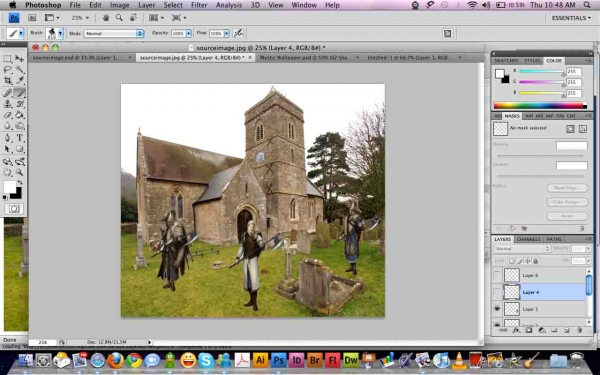Click the Hand tool in application bar
Image resolution: width=600 pixels, height=375 pixels.
coord(106,18)
